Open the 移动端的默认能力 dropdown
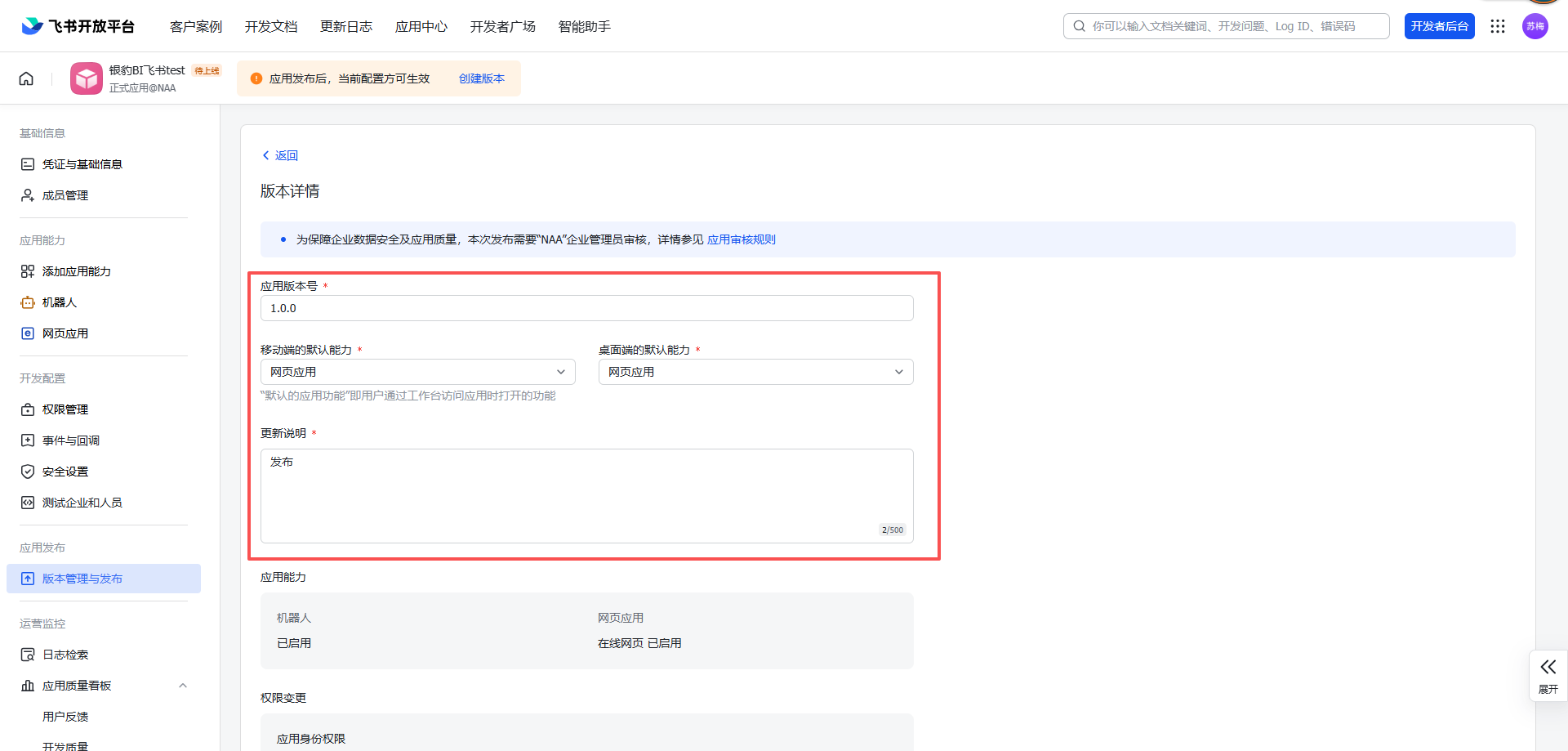Screen dimensions: 1568x751 tap(417, 372)
